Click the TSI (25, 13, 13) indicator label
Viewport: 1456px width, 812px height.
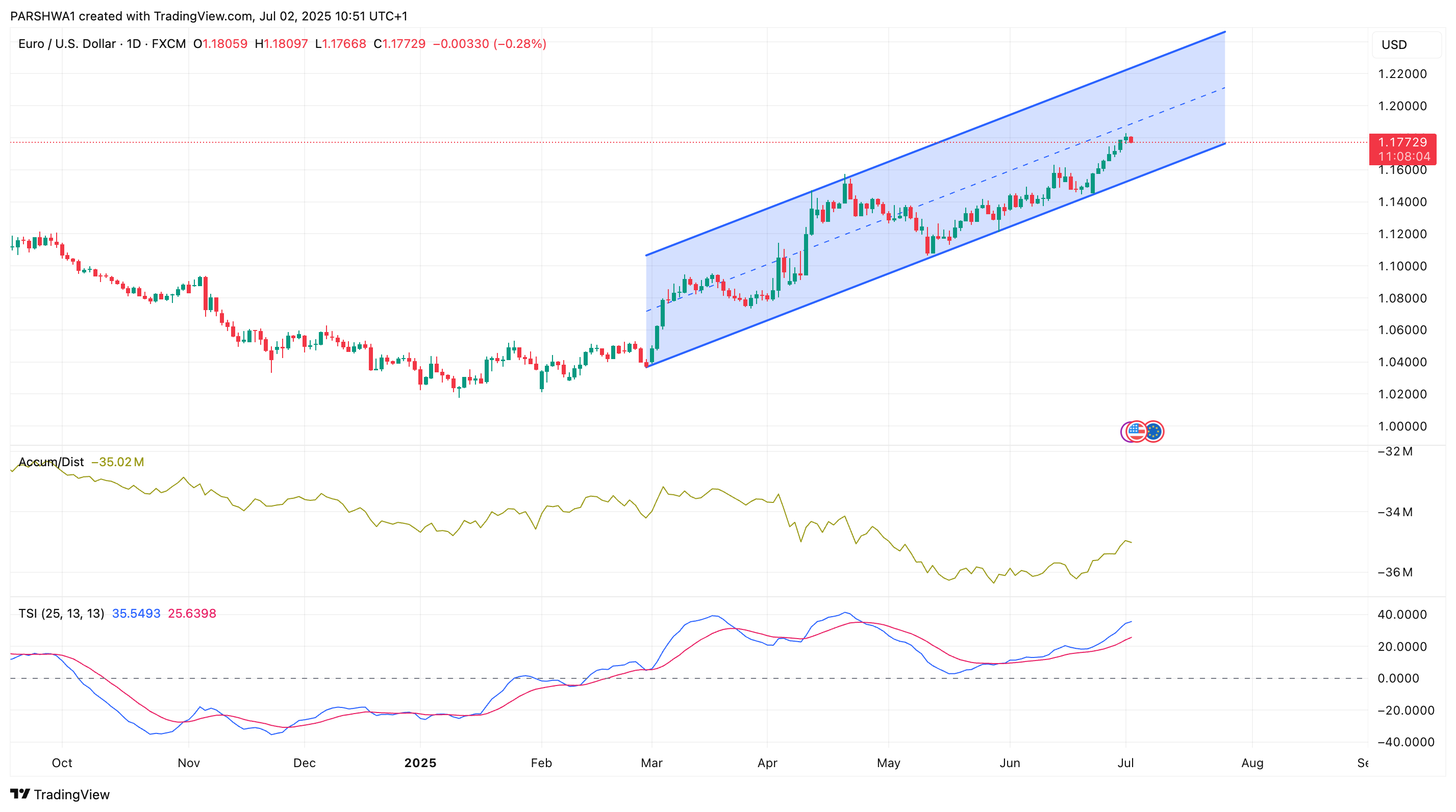coord(61,613)
